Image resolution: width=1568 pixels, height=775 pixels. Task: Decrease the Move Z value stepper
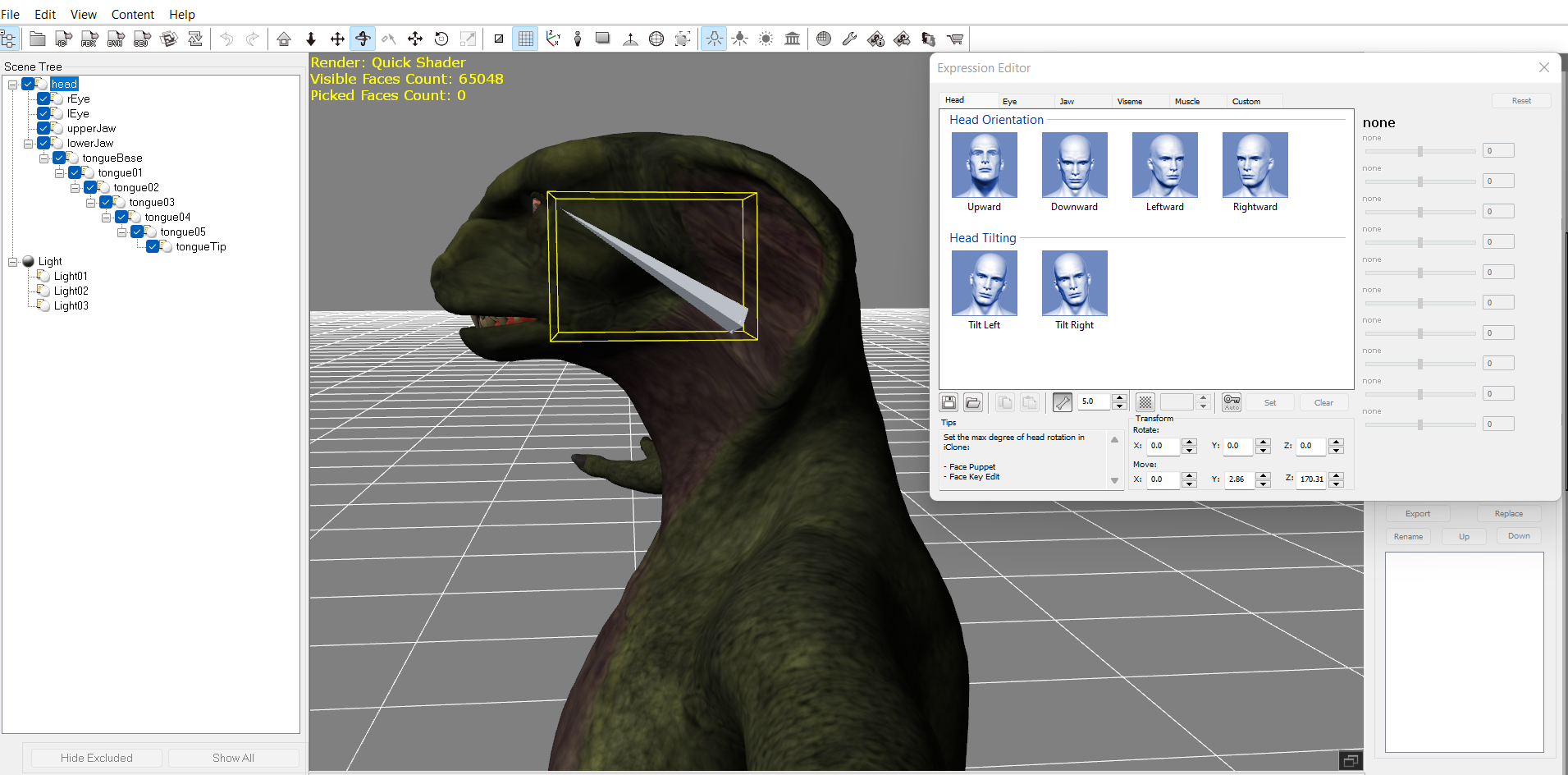[1337, 484]
